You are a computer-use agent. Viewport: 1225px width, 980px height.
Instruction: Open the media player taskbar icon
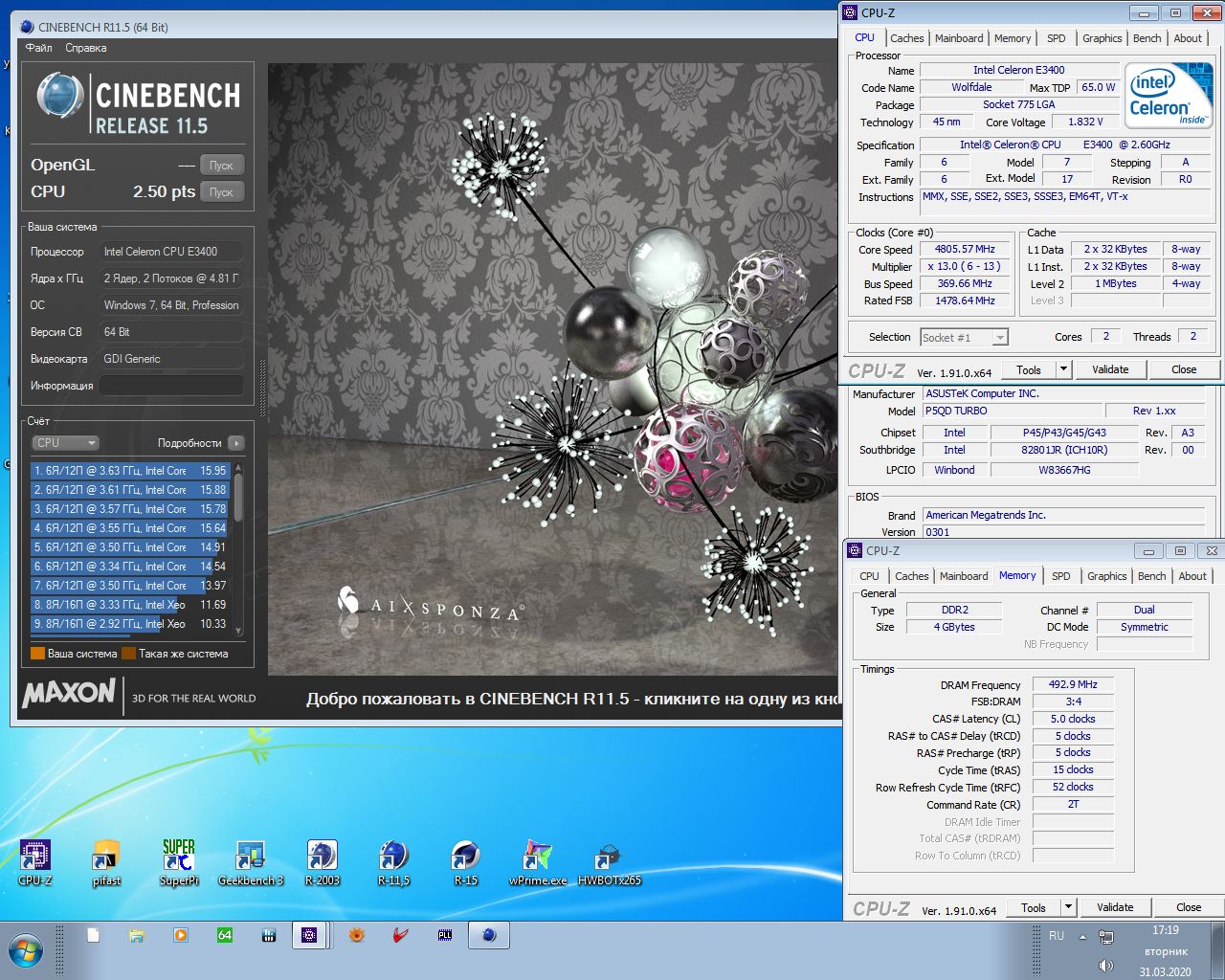(181, 935)
